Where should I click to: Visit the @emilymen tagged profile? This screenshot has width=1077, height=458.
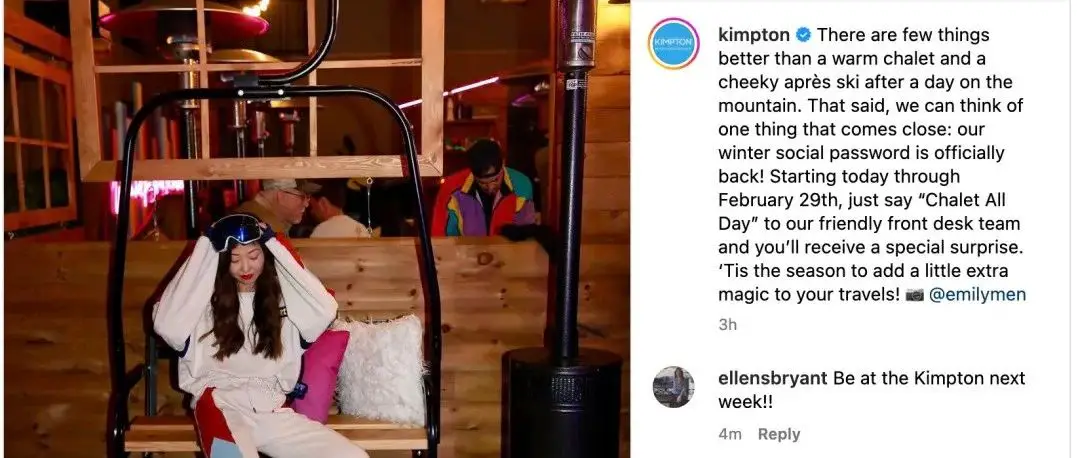click(977, 295)
